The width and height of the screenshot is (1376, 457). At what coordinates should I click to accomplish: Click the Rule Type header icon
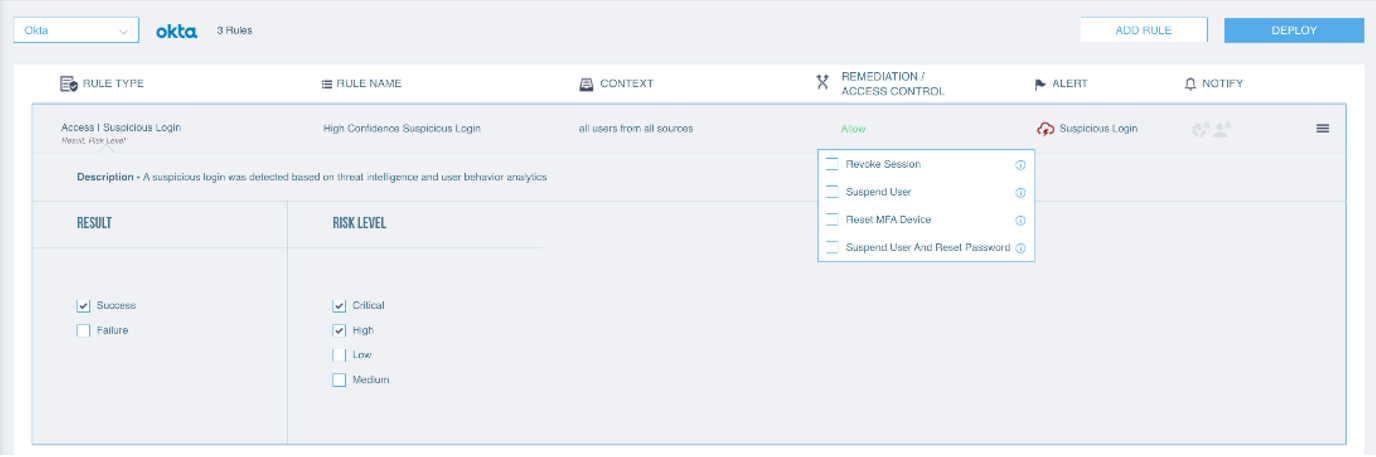pyautogui.click(x=69, y=84)
